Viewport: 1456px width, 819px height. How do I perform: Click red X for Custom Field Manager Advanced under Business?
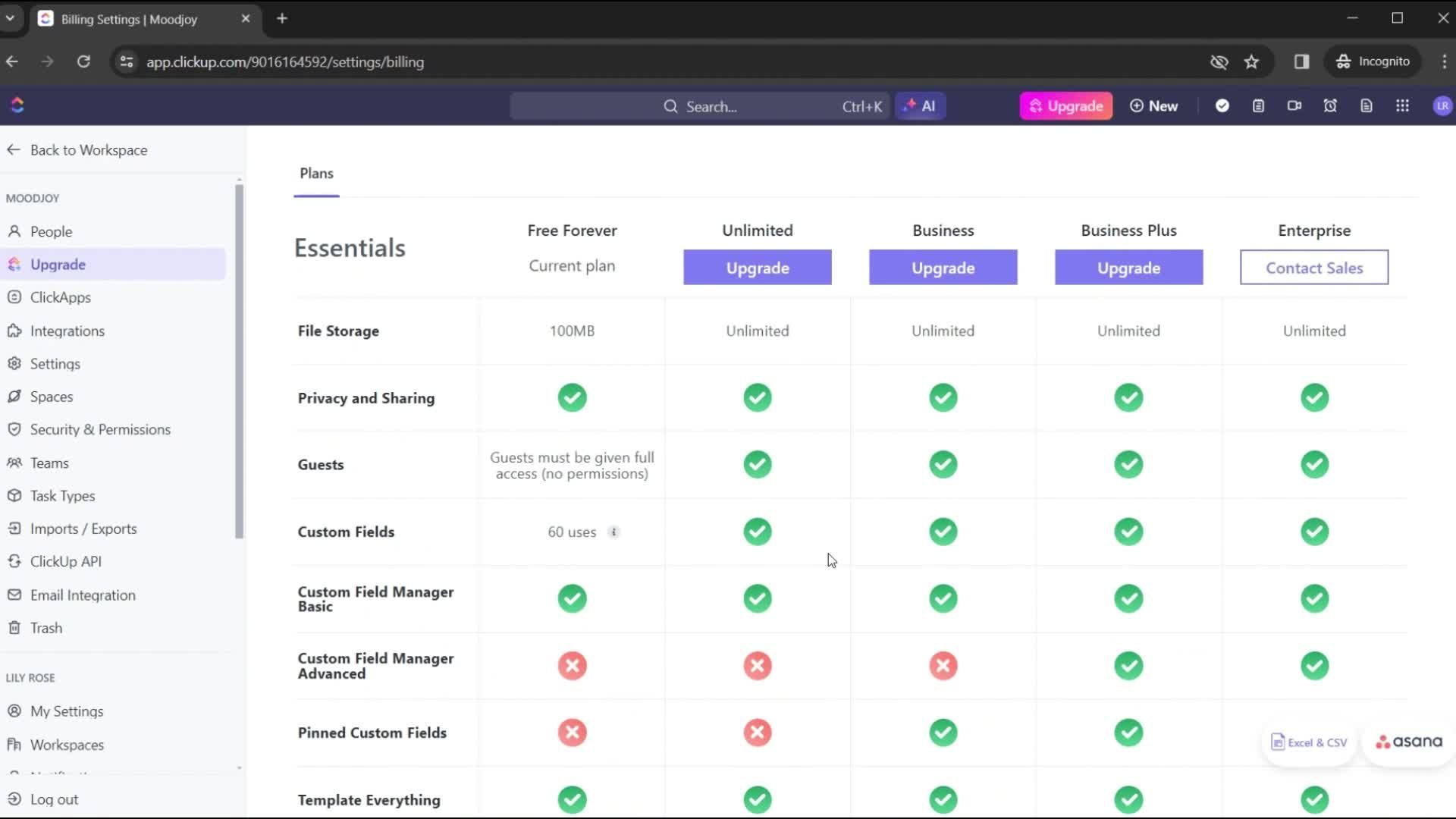[943, 666]
